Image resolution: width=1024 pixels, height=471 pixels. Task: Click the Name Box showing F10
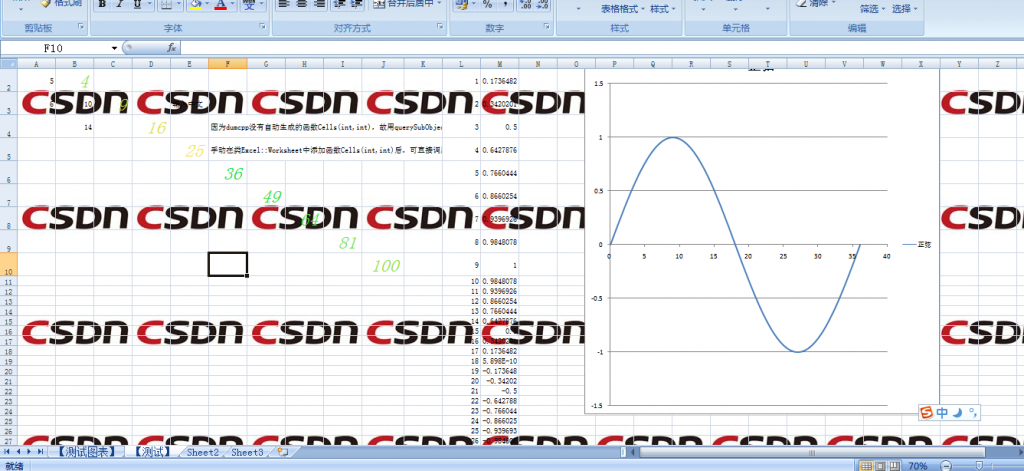(55, 48)
